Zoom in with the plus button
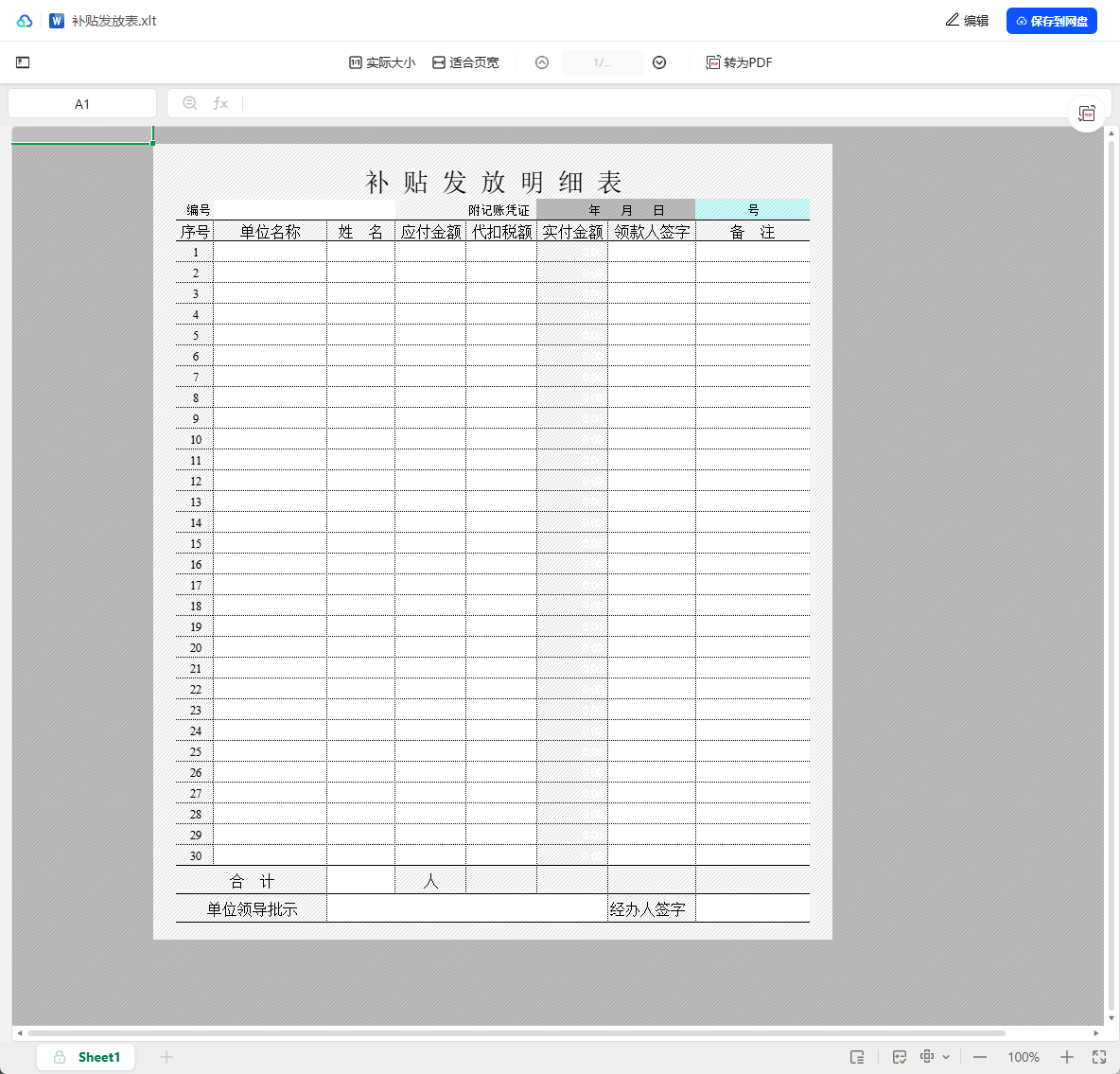 pyautogui.click(x=1067, y=1057)
